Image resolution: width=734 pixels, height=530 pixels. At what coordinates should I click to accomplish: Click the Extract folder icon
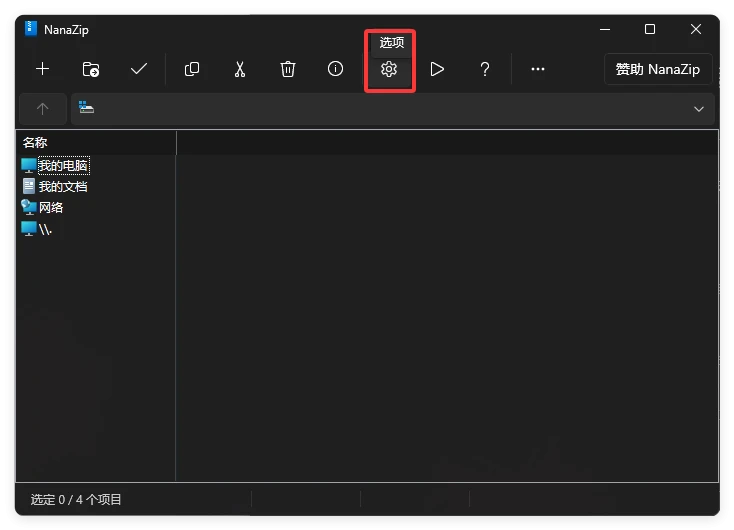[91, 69]
